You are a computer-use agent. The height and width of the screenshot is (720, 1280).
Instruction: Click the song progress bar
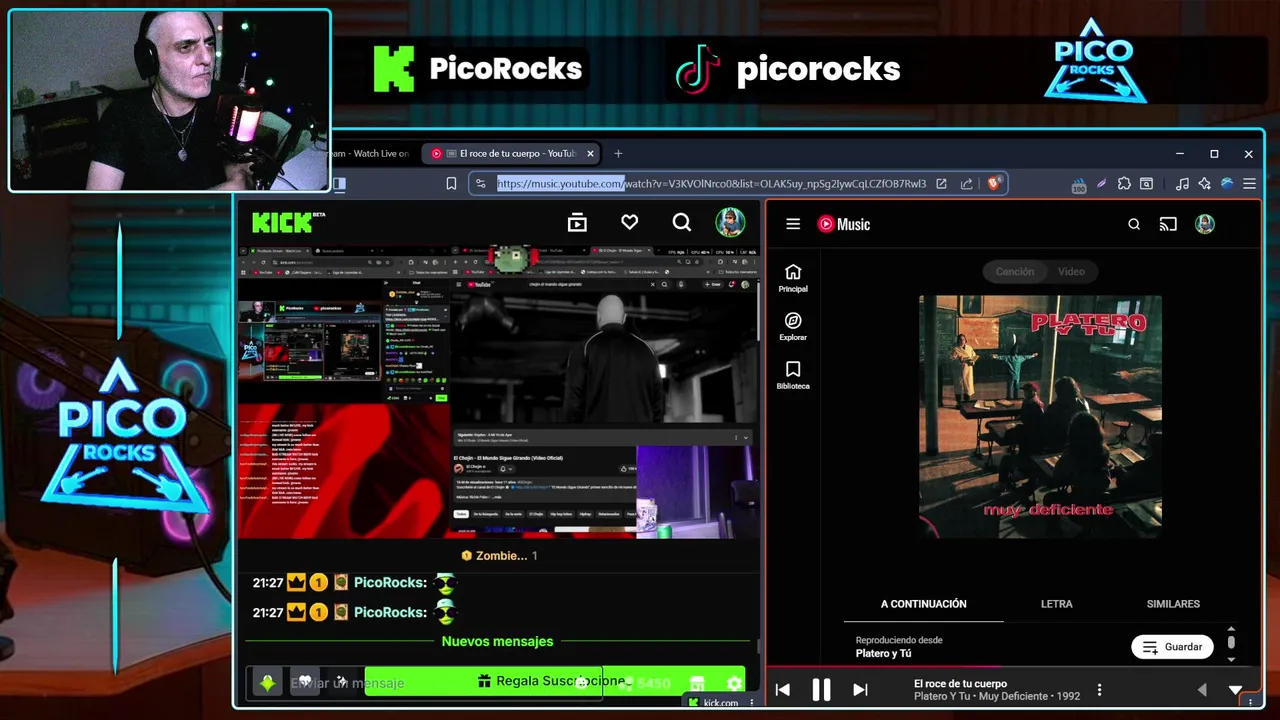tap(1013, 666)
